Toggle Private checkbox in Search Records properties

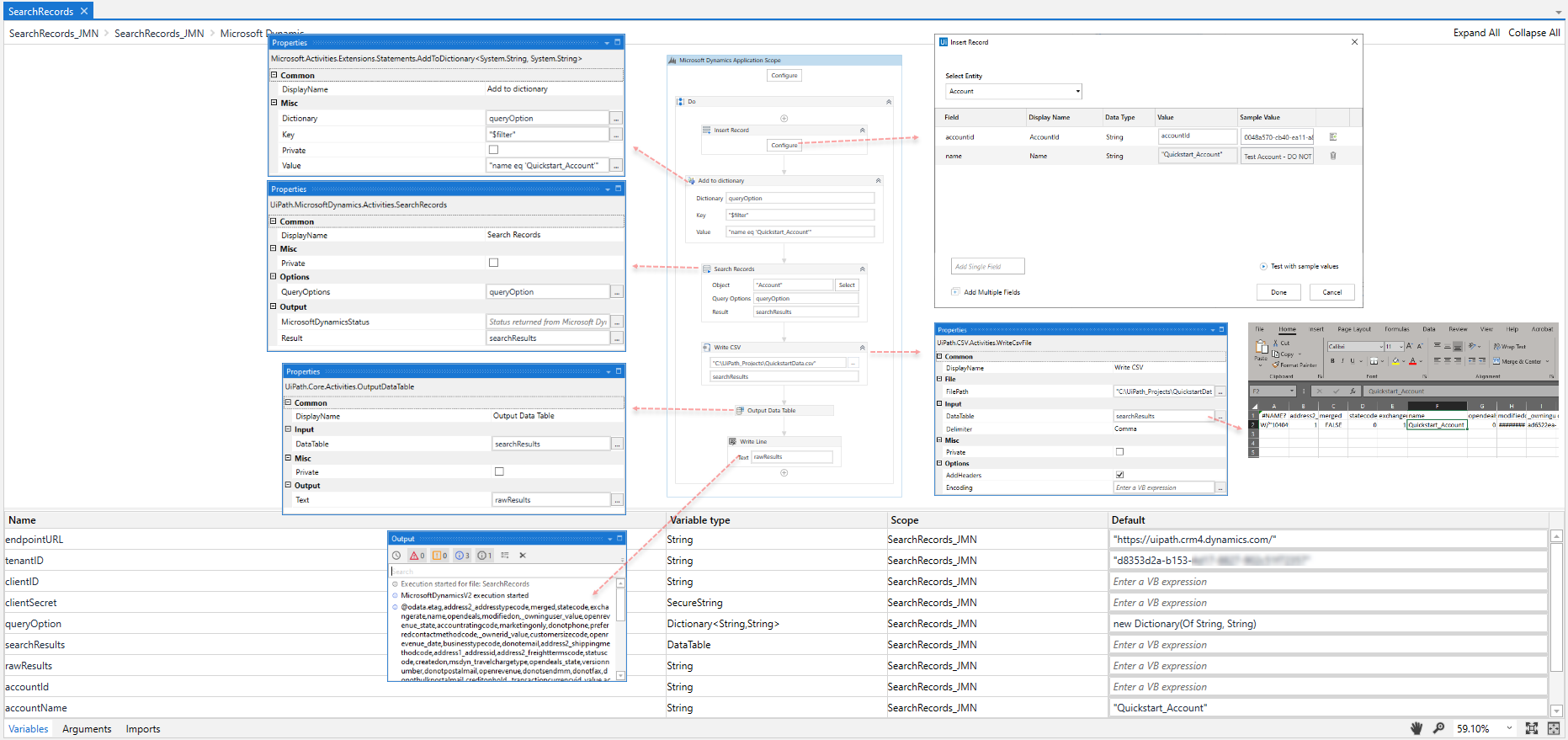pos(494,263)
